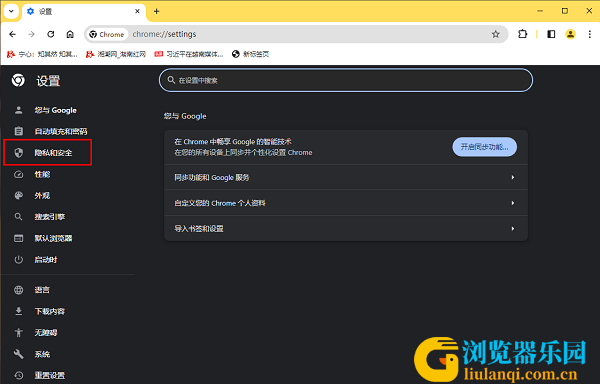Expand 自定义您的 Chrome 个人资料 arrow
This screenshot has height=384, width=600.
[x=512, y=203]
